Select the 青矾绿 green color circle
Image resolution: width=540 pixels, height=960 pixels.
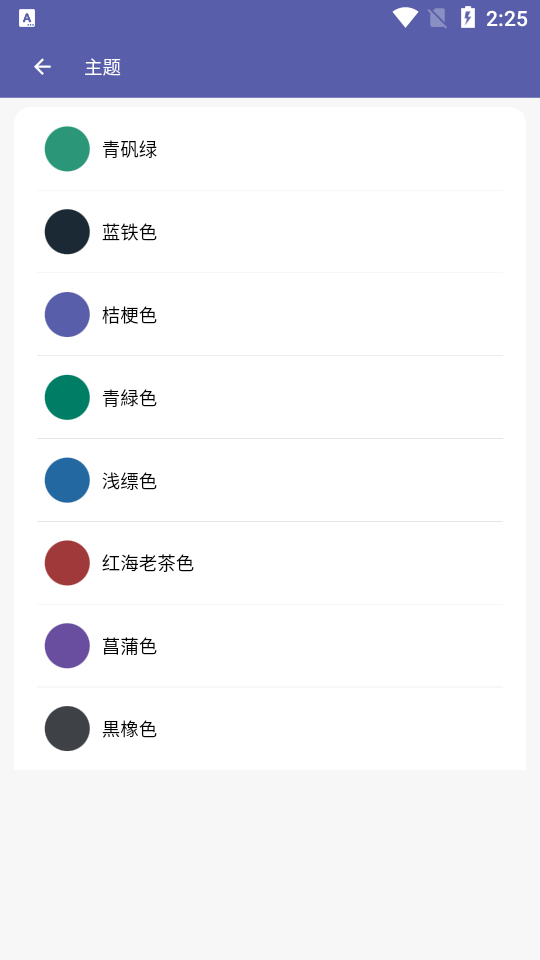click(x=67, y=149)
